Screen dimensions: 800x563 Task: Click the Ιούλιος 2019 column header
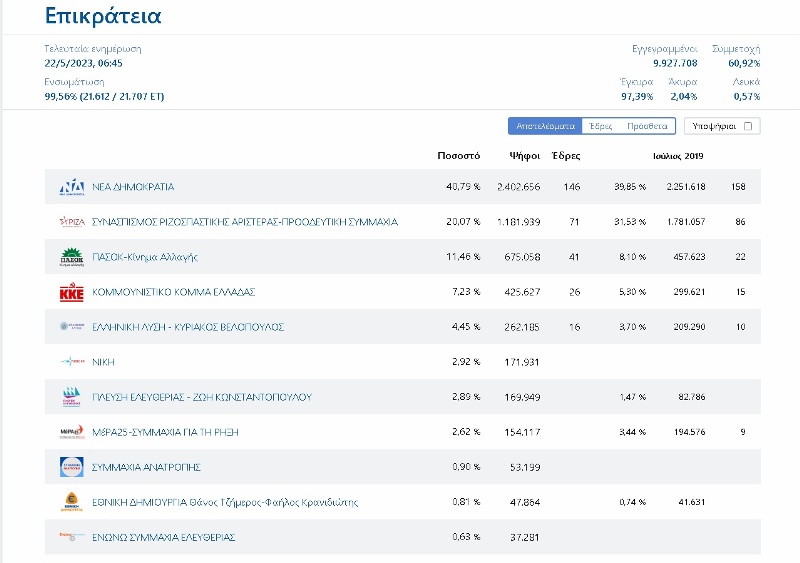click(x=678, y=156)
